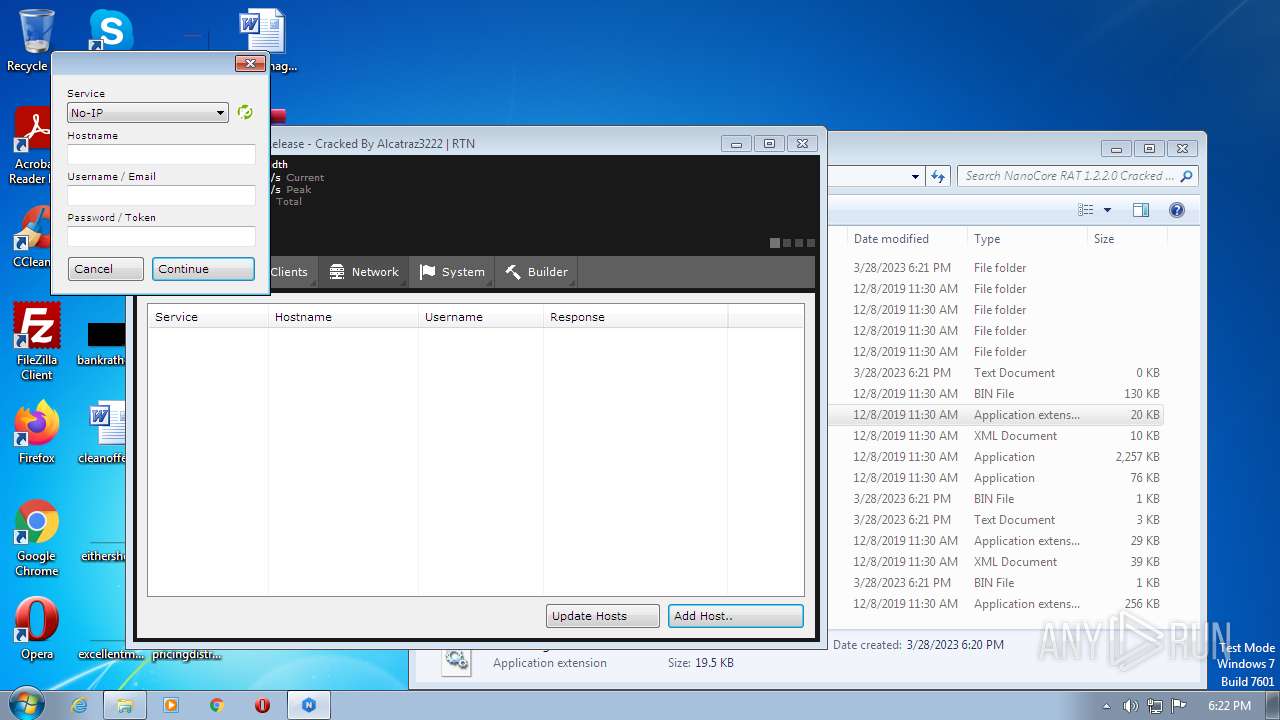Open the bankrath desktop file icon
Viewport: 1280px width, 720px height.
105,343
